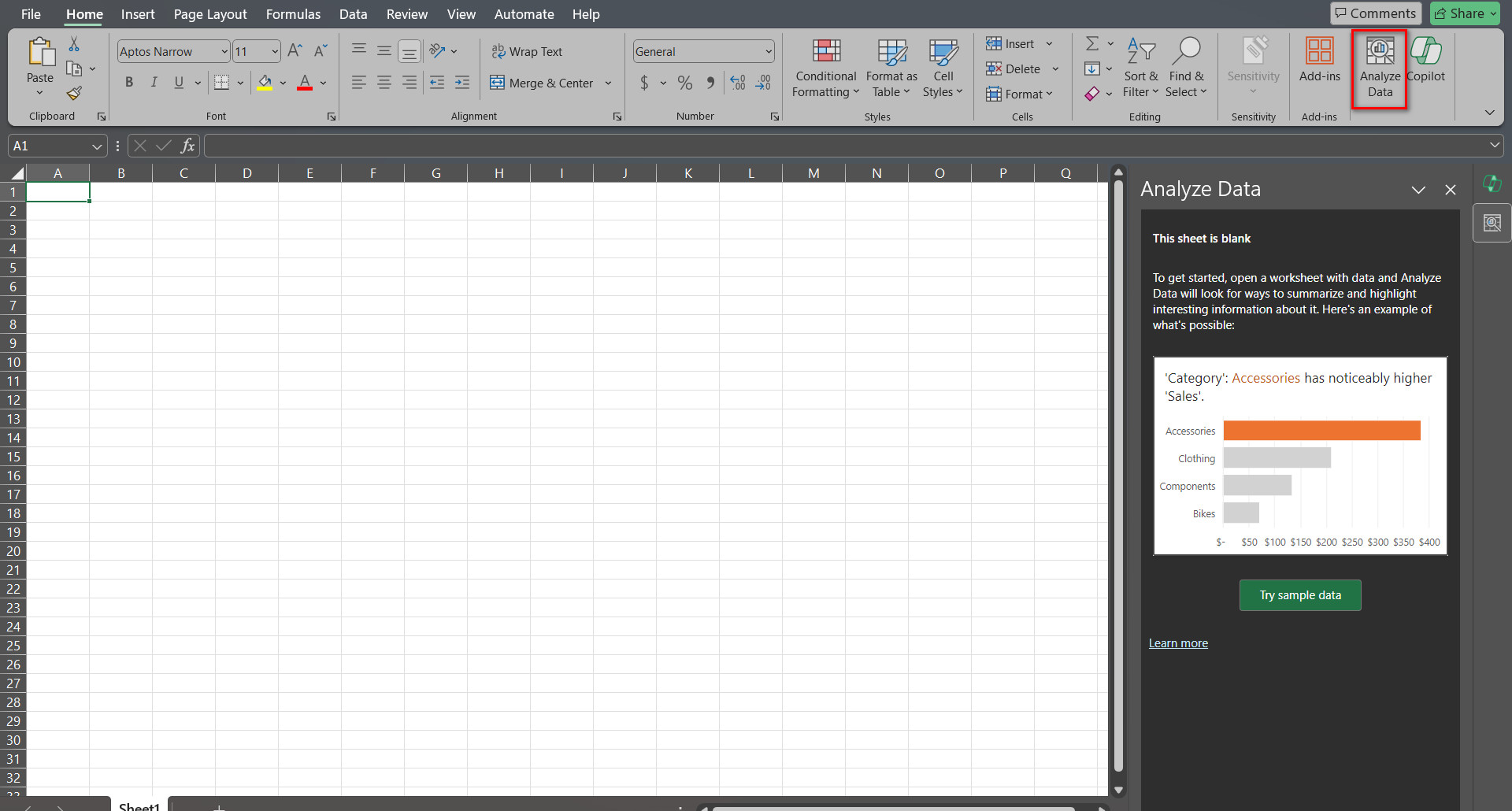Screen dimensions: 1512x811
Task: Click the Increase Font Size icon
Action: point(295,51)
